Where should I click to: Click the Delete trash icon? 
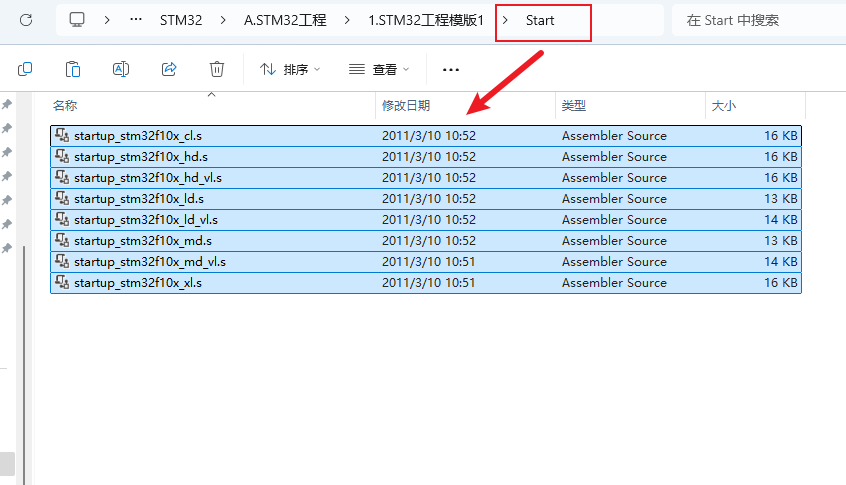[217, 69]
